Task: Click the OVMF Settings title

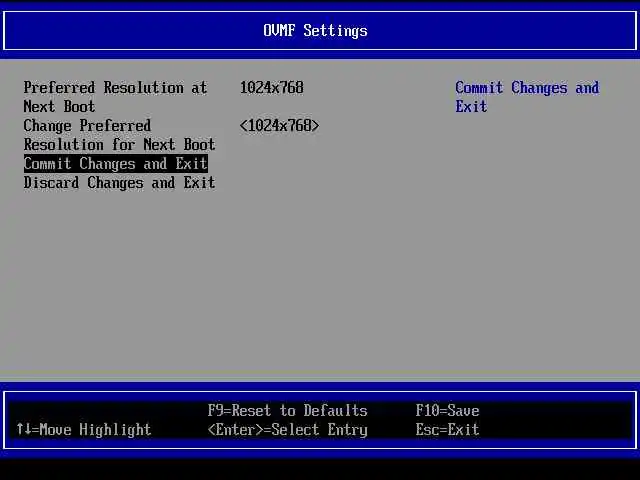Action: 315,31
